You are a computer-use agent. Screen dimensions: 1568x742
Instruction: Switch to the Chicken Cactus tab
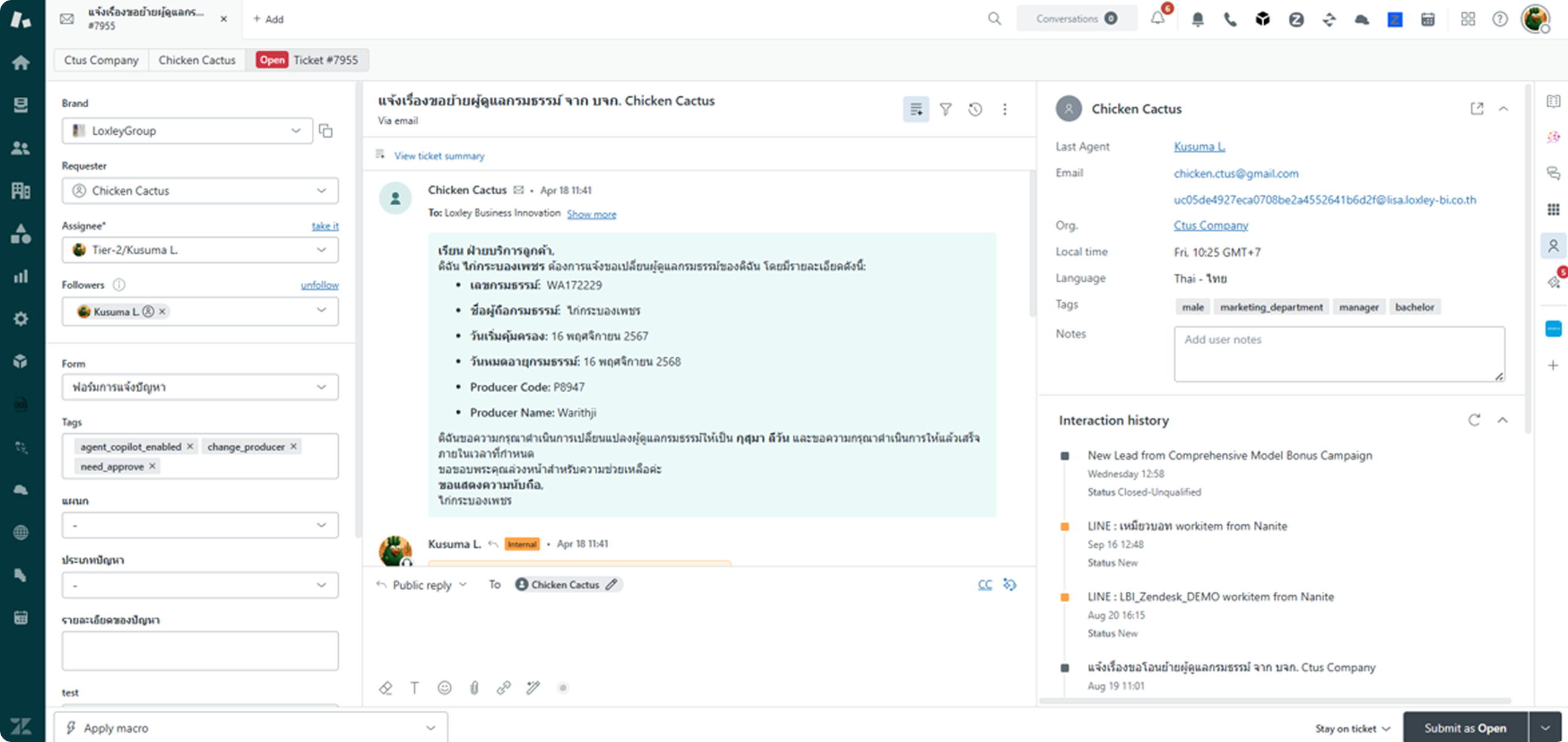tap(197, 60)
